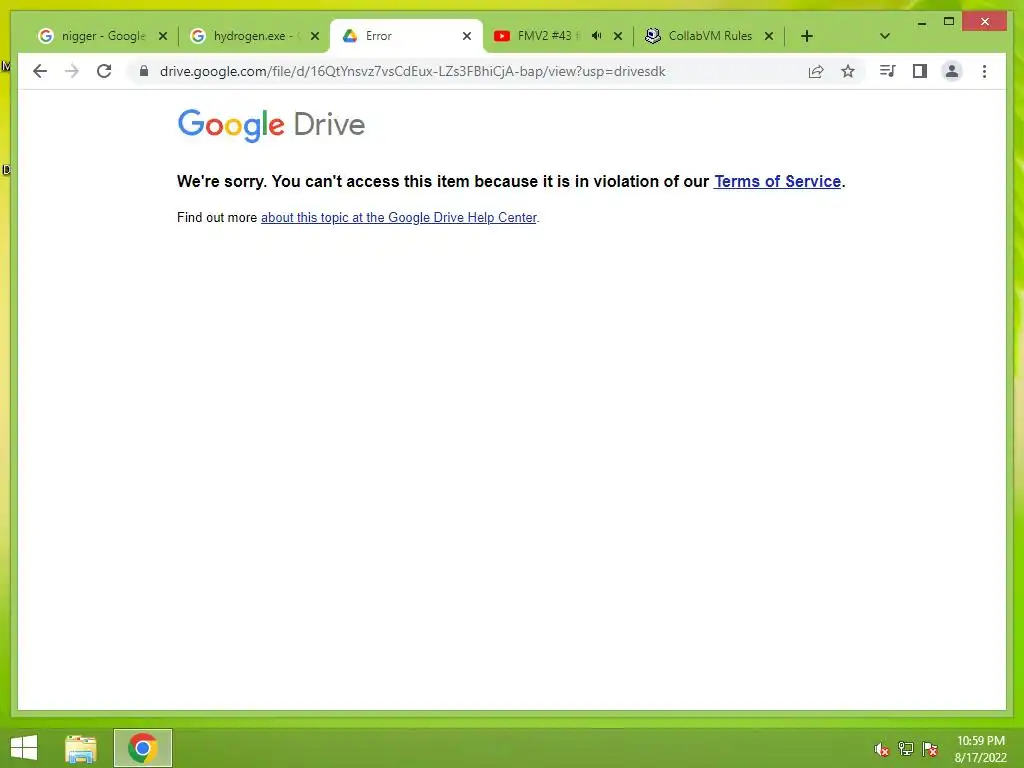Maximize the Chrome window
The width and height of the screenshot is (1024, 768).
(949, 22)
